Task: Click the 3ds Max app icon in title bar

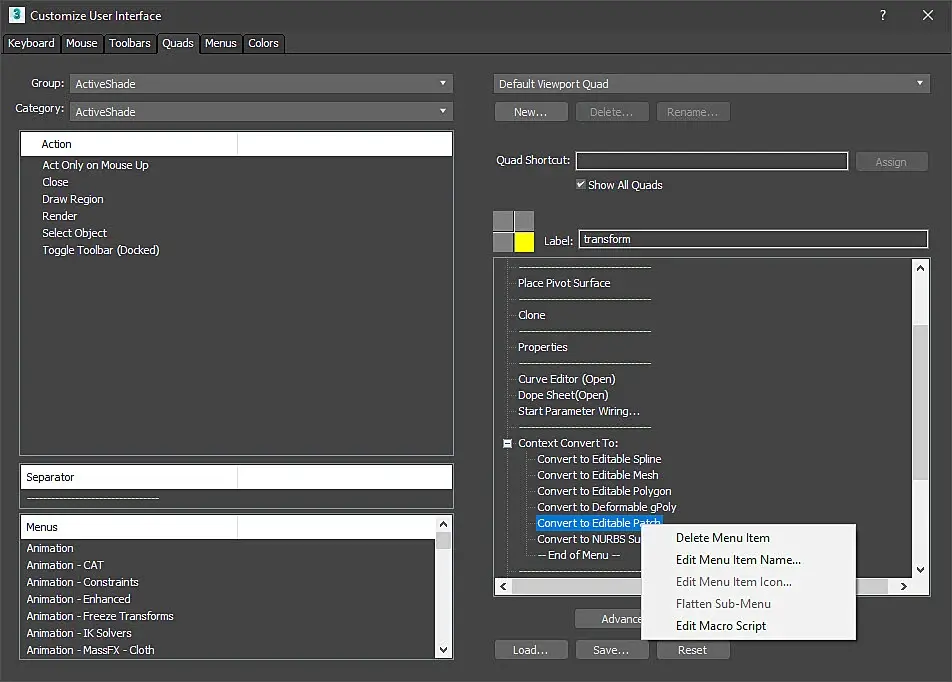Action: (x=15, y=15)
